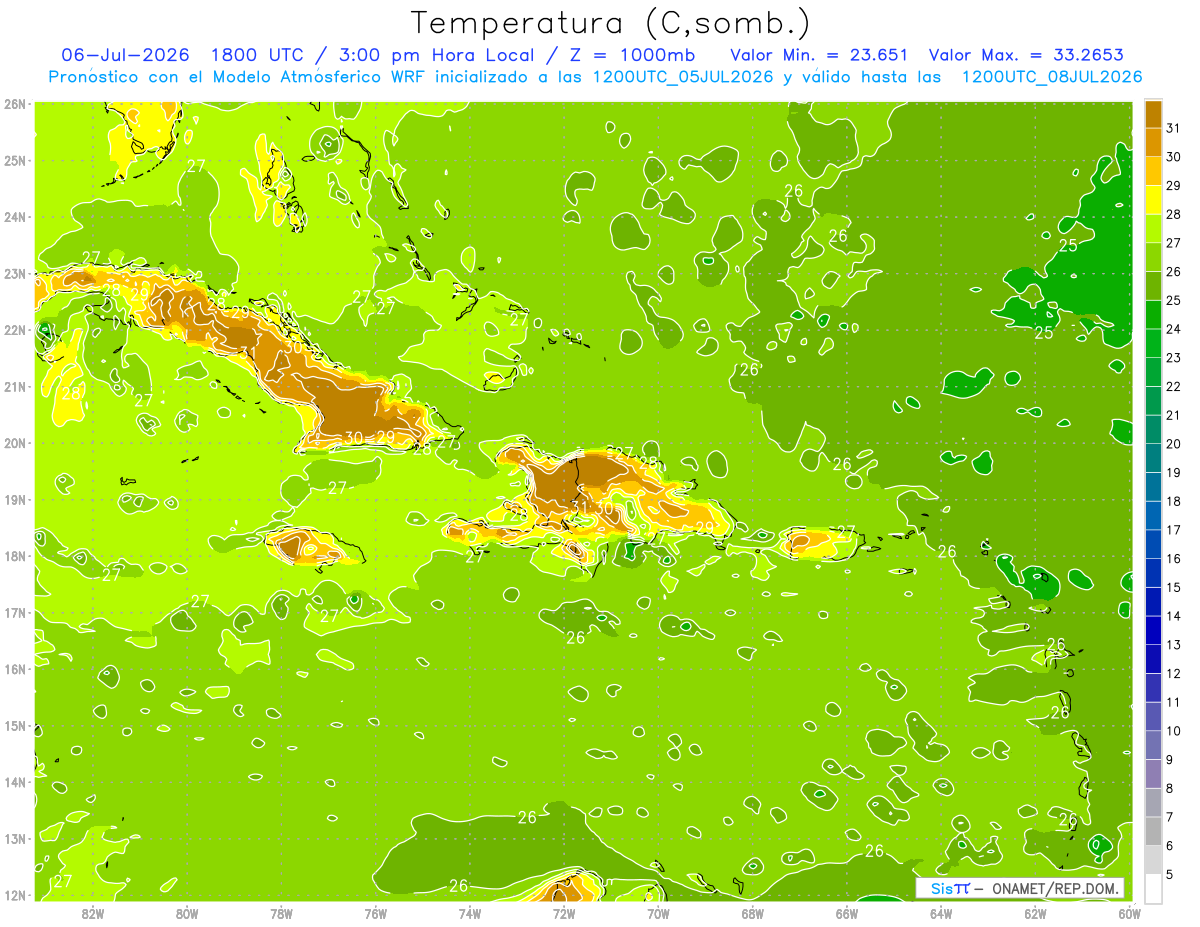Image resolution: width=1200 pixels, height=927 pixels.
Task: Click the colorbar segment between 26 and 27
Action: [1153, 257]
